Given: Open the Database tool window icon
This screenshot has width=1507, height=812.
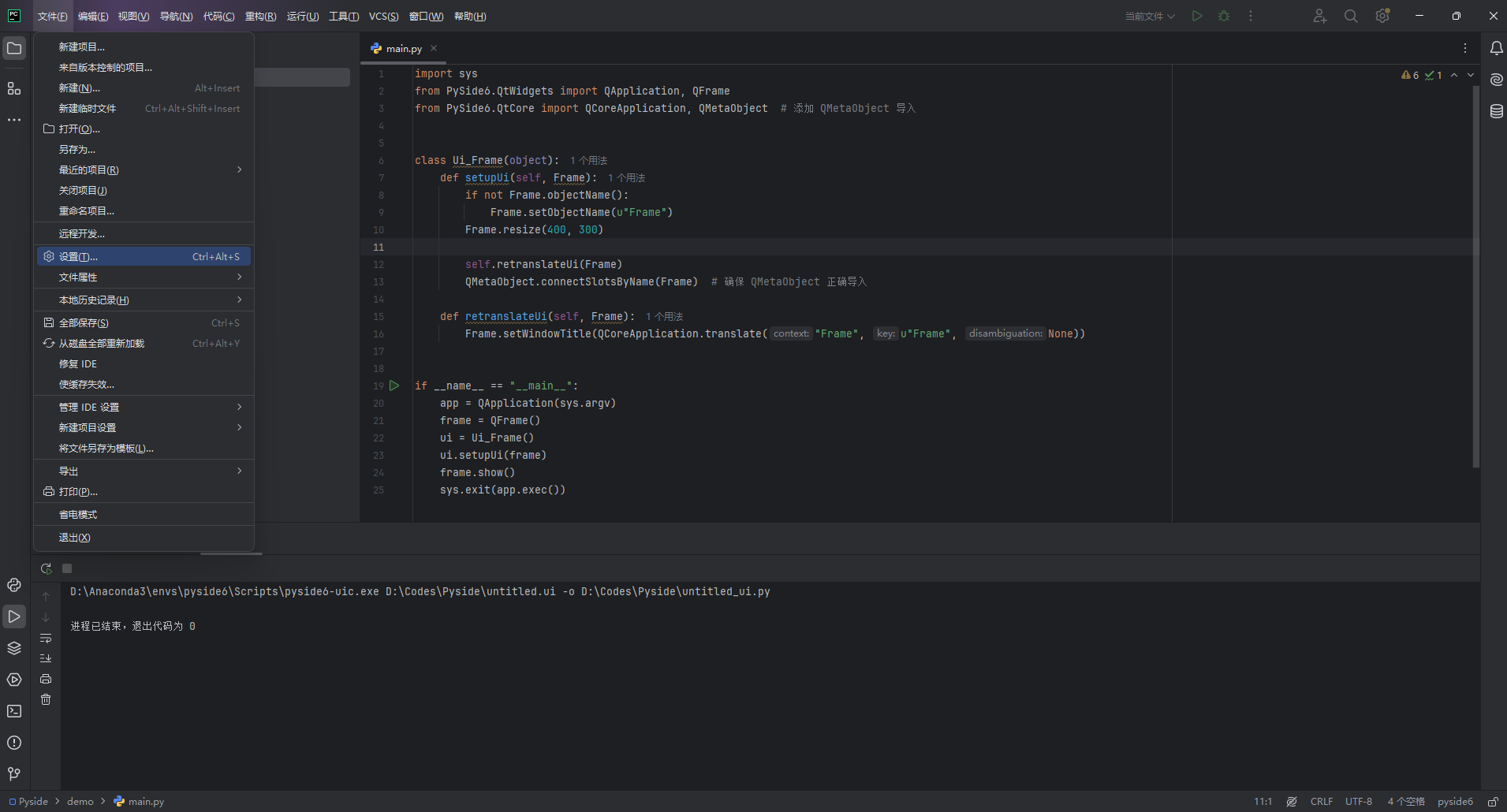Looking at the screenshot, I should point(1496,111).
